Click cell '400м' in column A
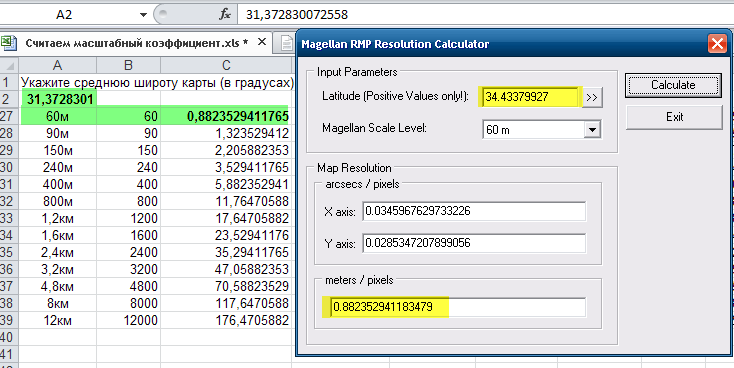This screenshot has height=368, width=734. coord(58,184)
